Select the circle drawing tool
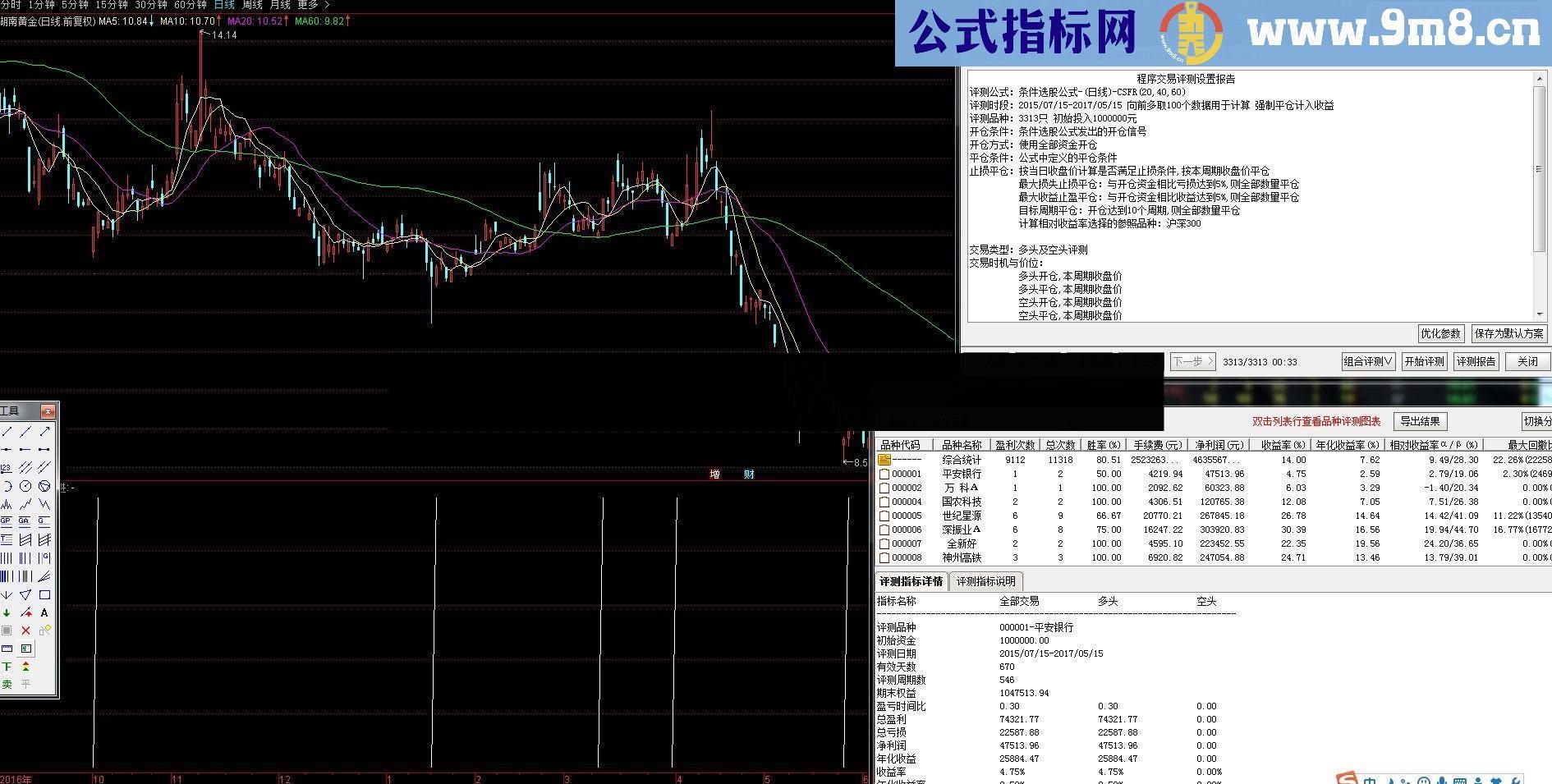This screenshot has height=784, width=1552. pos(25,486)
